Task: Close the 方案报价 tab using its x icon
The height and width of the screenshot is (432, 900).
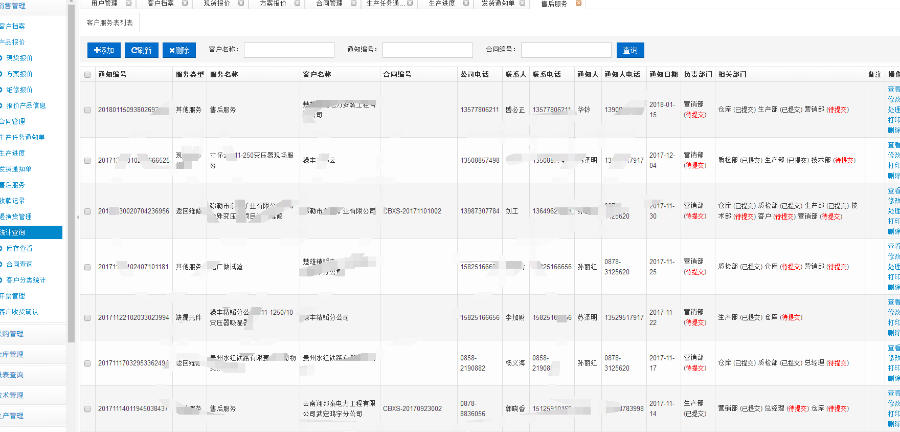Action: click(x=297, y=3)
